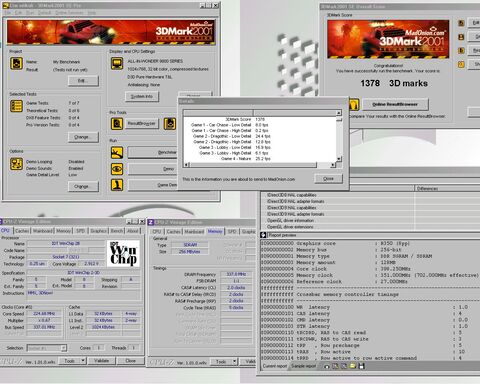
Task: Expand the Tools dropdown arrow in left CPU-Z
Action: point(83,361)
